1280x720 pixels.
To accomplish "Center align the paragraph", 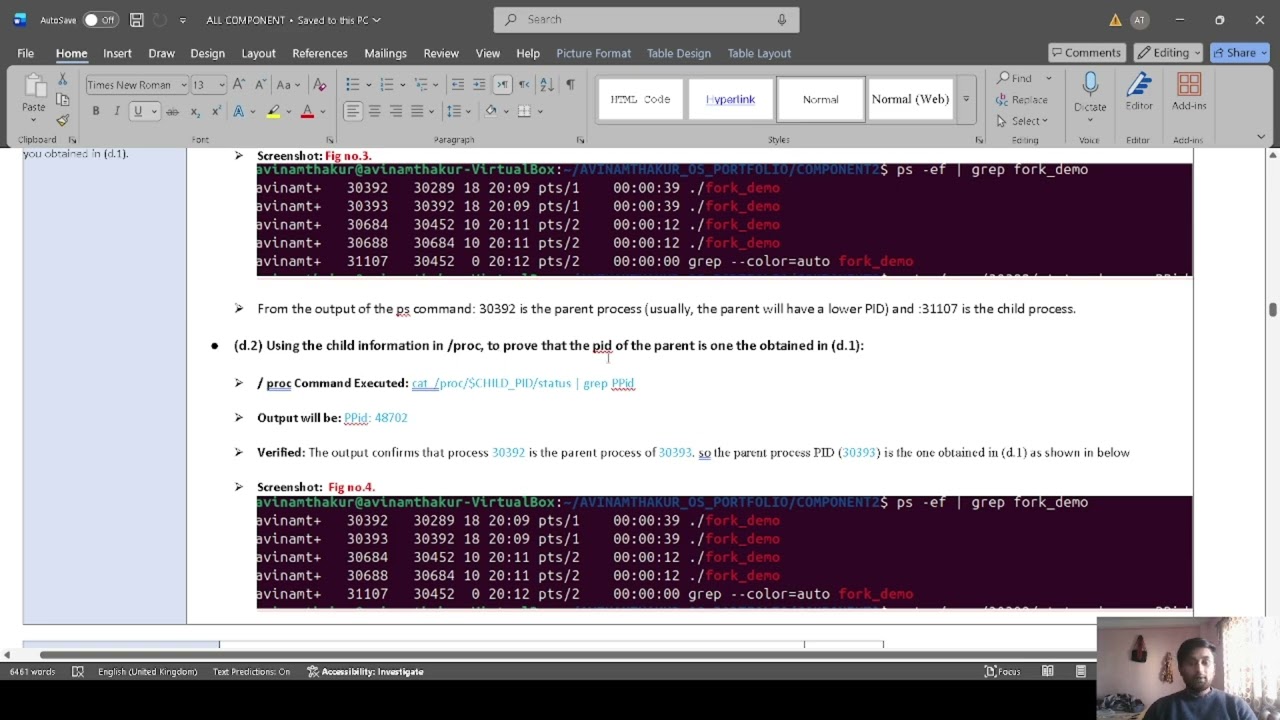I will 374,111.
